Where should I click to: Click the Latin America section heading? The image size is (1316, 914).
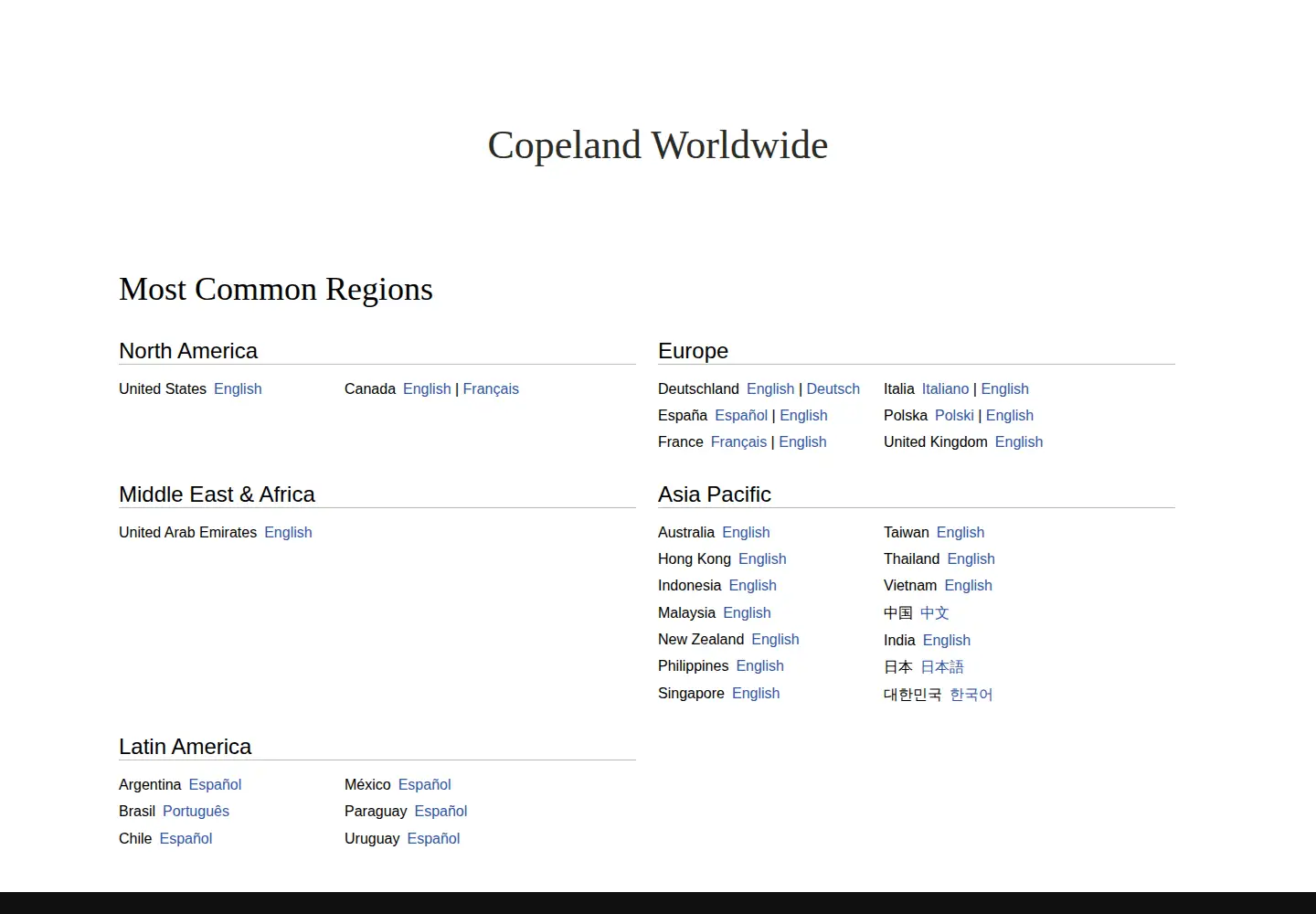185,747
